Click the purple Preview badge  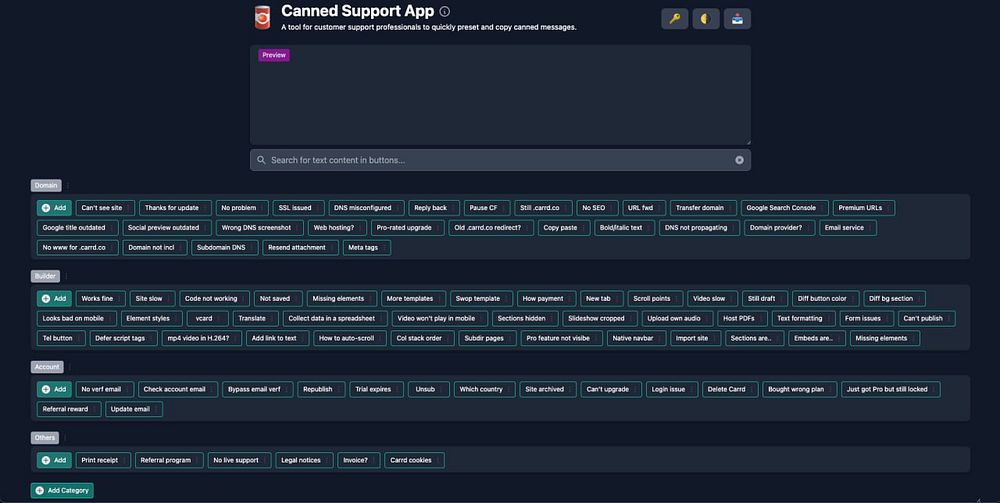click(x=274, y=55)
